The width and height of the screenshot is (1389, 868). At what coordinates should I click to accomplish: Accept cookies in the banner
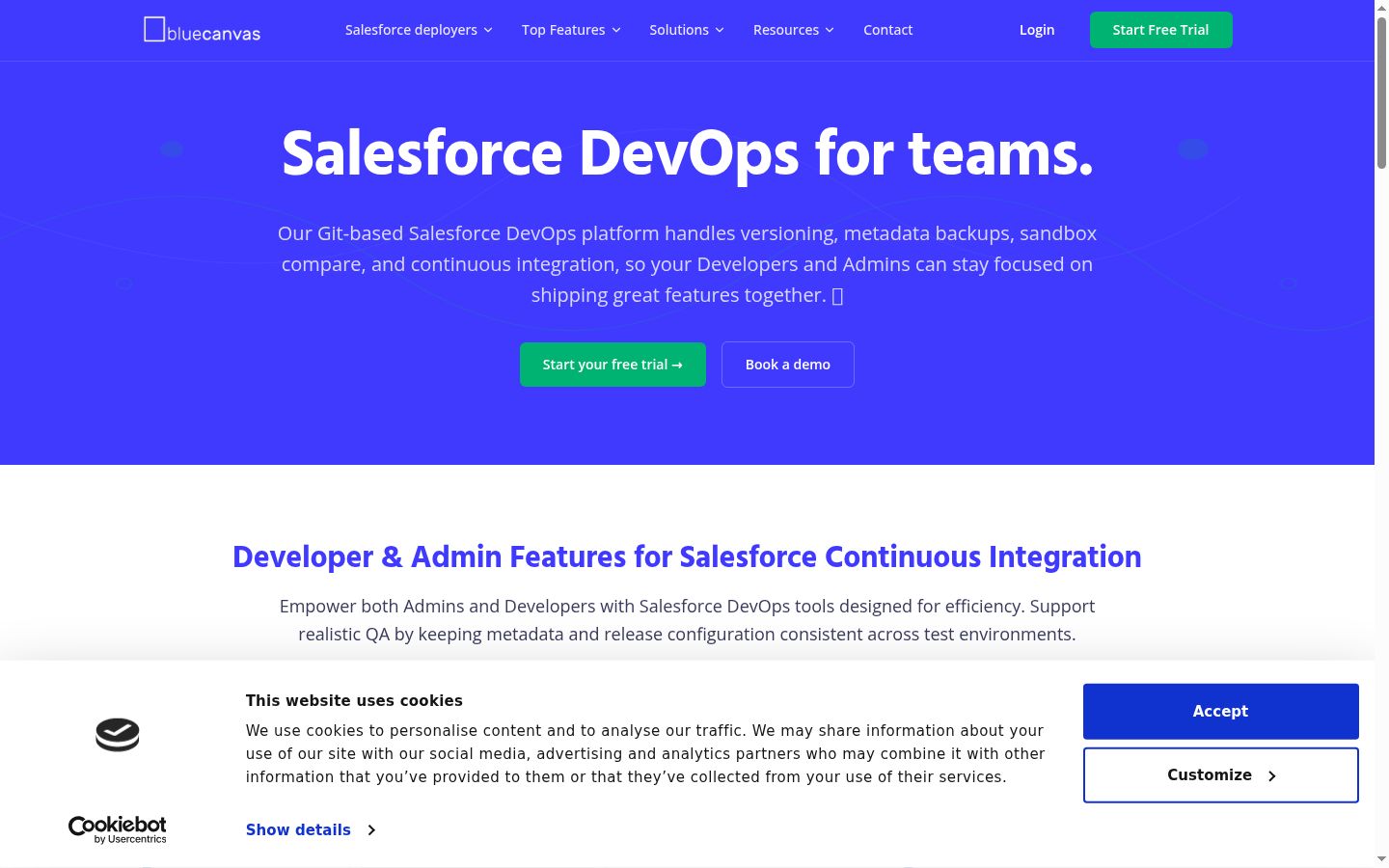[x=1221, y=711]
